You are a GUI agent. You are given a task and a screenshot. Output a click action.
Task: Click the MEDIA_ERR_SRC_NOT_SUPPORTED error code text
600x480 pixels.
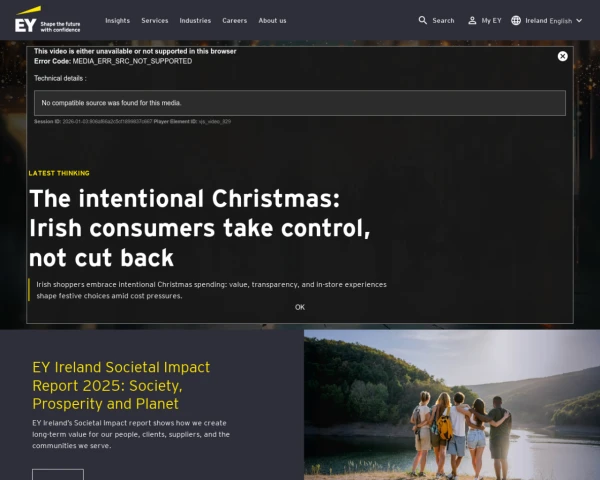click(x=132, y=61)
